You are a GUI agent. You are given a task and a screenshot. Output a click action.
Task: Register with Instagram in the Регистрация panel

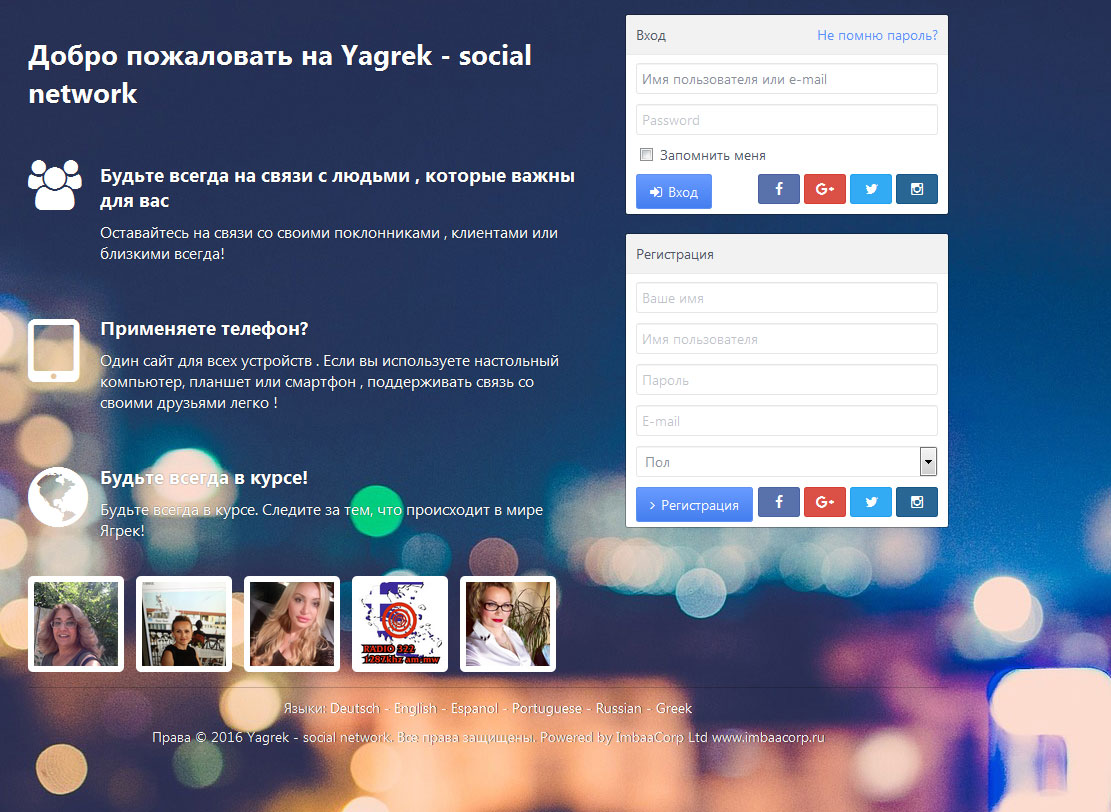click(x=916, y=503)
